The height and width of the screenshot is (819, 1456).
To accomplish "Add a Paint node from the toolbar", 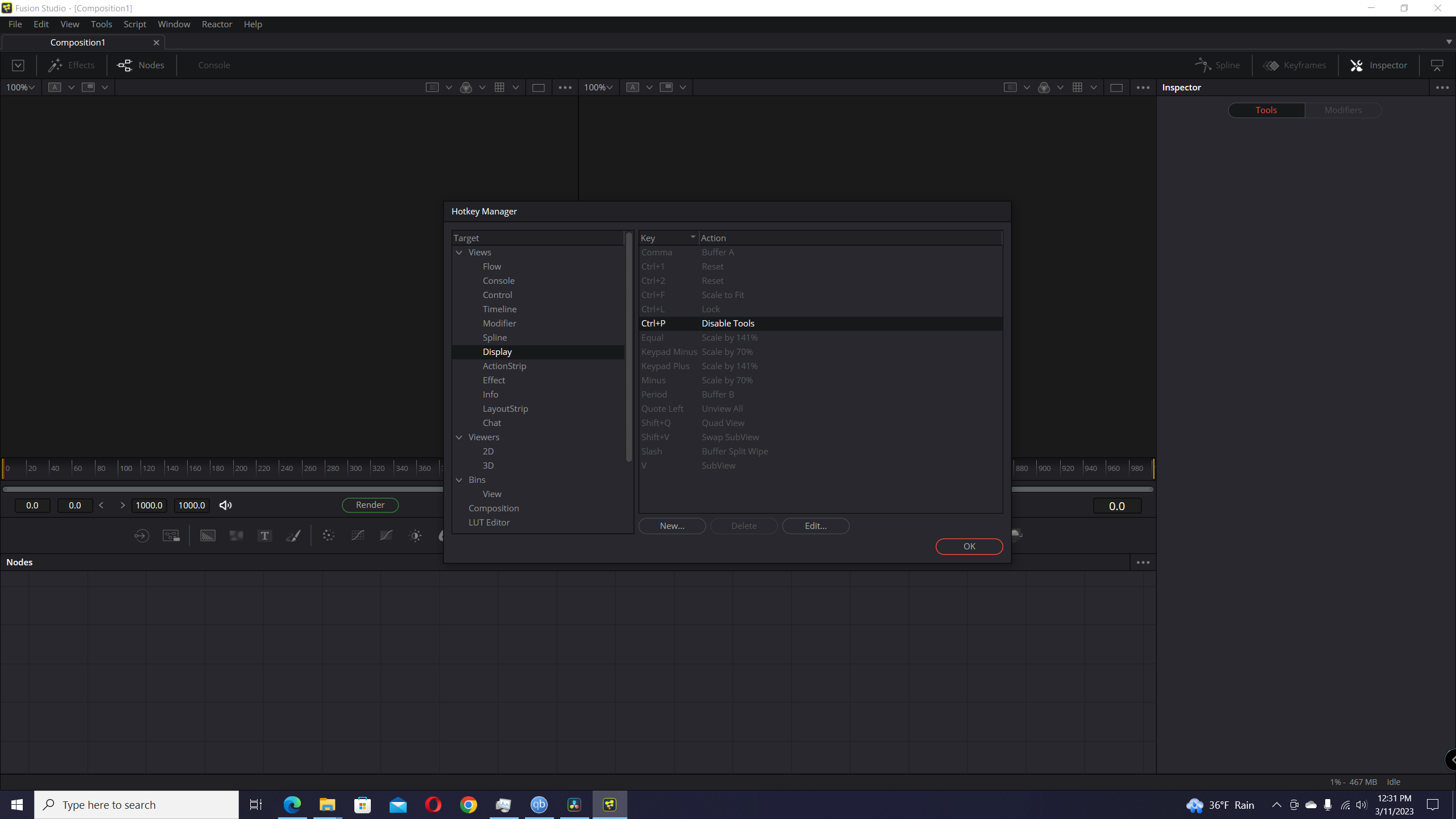I will click(293, 535).
